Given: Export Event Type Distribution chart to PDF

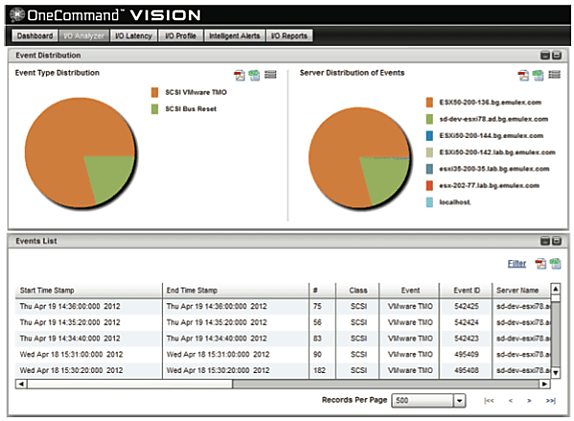Looking at the screenshot, I should coord(239,75).
